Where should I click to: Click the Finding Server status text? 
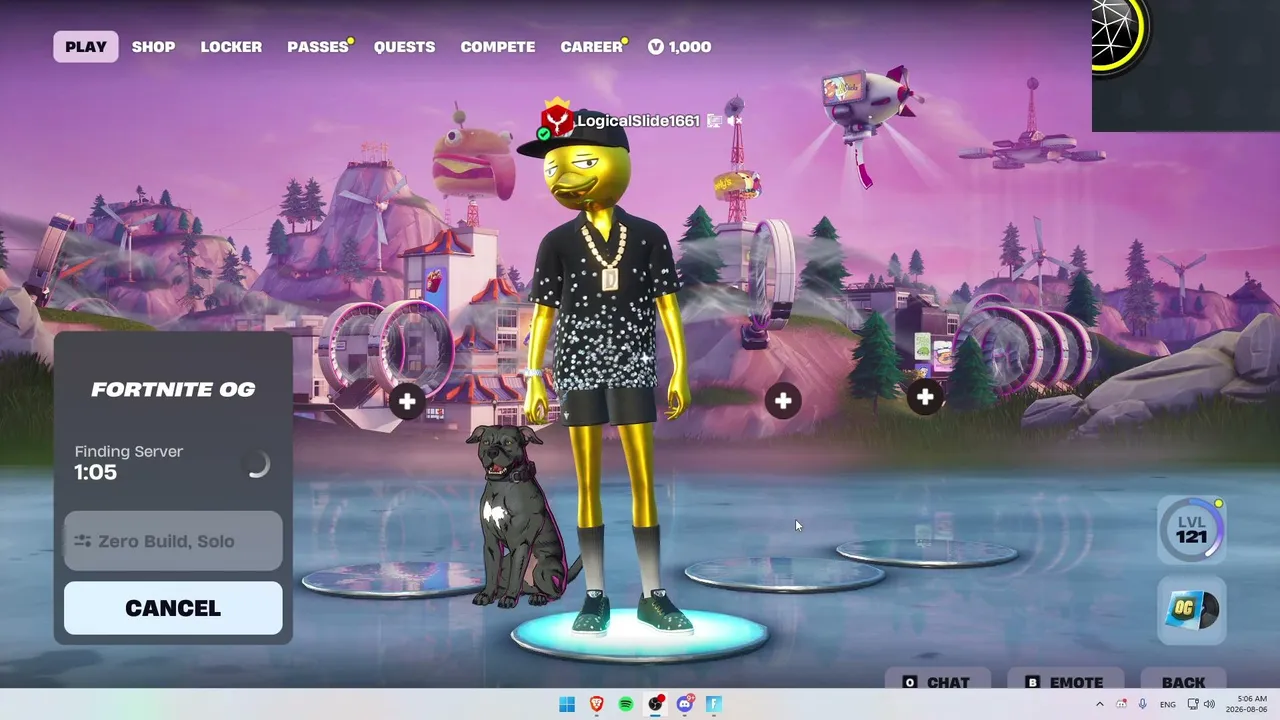[129, 451]
